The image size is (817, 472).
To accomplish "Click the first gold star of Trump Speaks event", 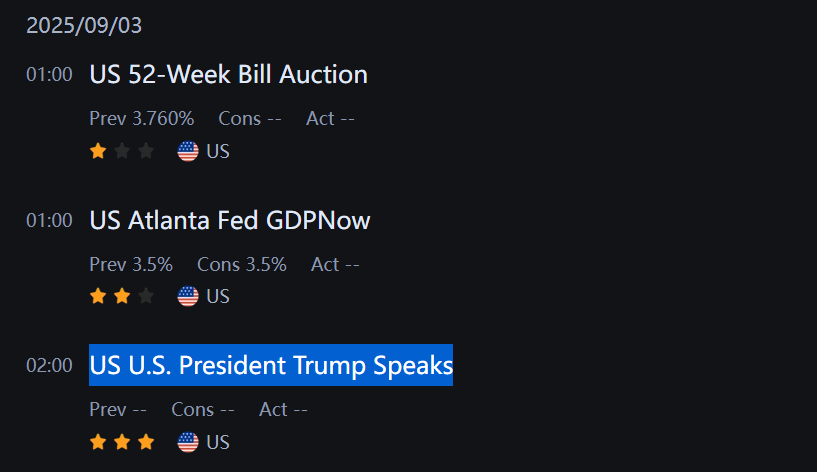I will click(98, 442).
